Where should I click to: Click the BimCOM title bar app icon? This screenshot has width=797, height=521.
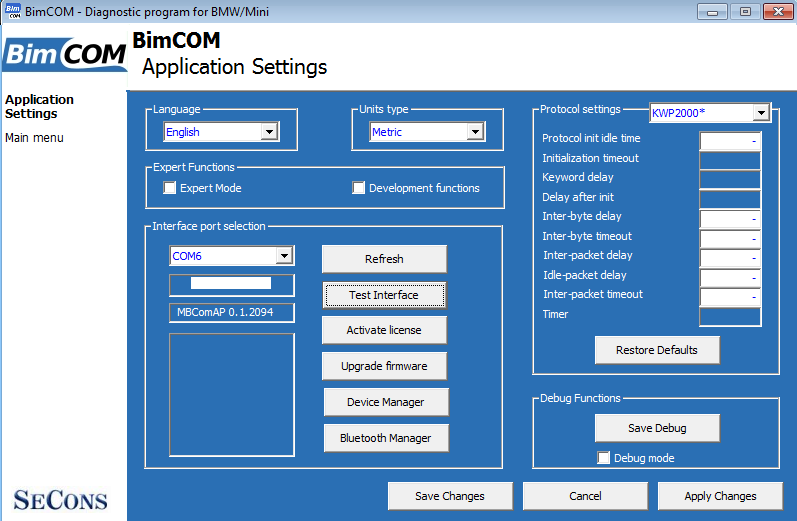[x=13, y=11]
